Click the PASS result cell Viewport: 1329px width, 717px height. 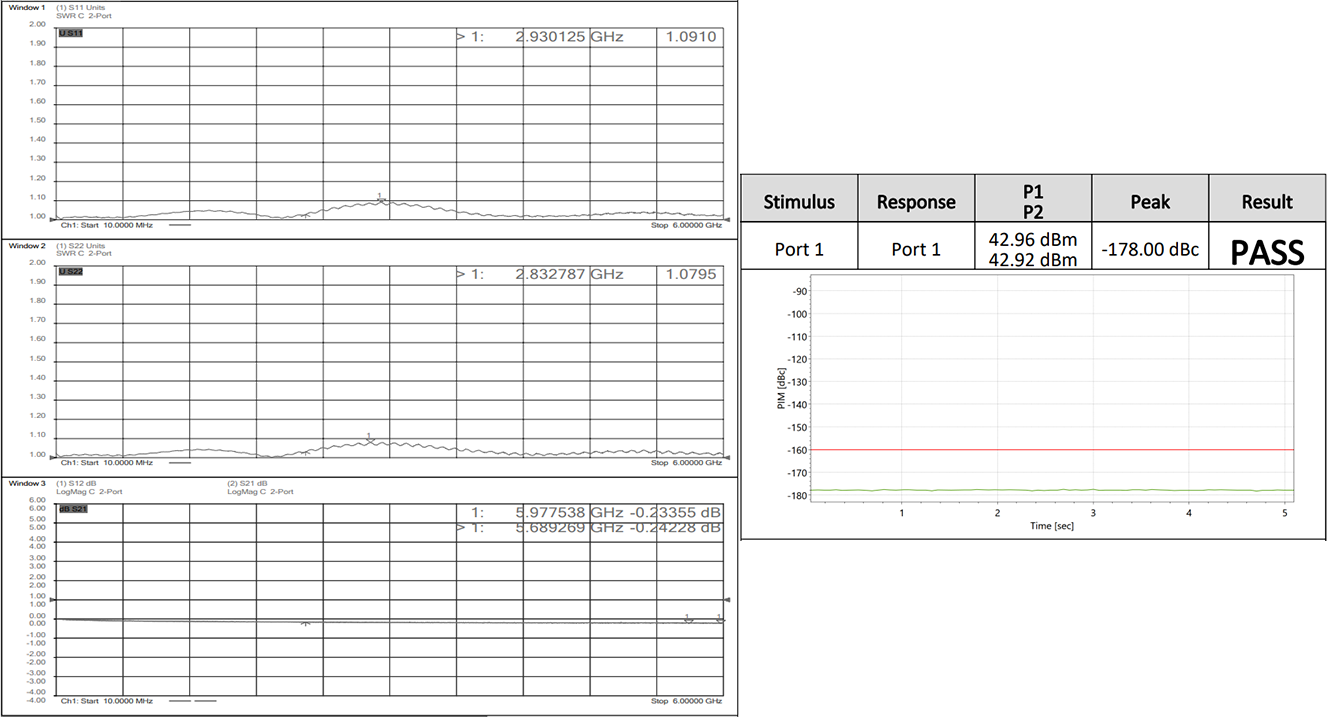[x=1267, y=251]
